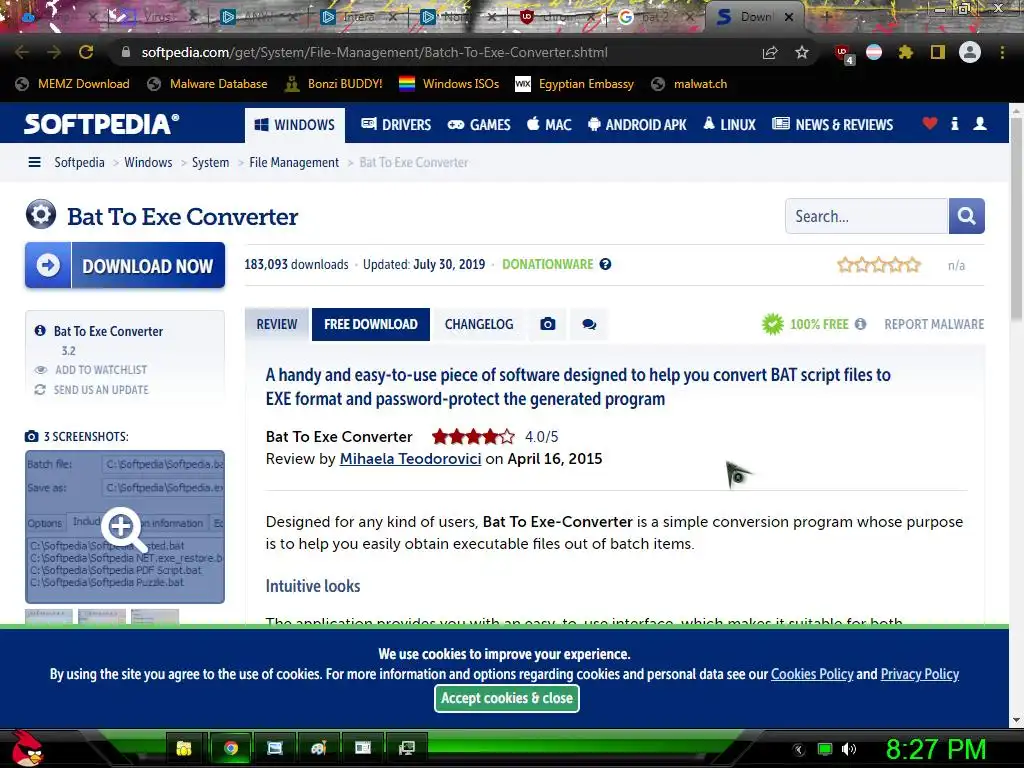Open Bonzi BUDDY! bookmark
Screen dimensions: 1024x768
[333, 84]
